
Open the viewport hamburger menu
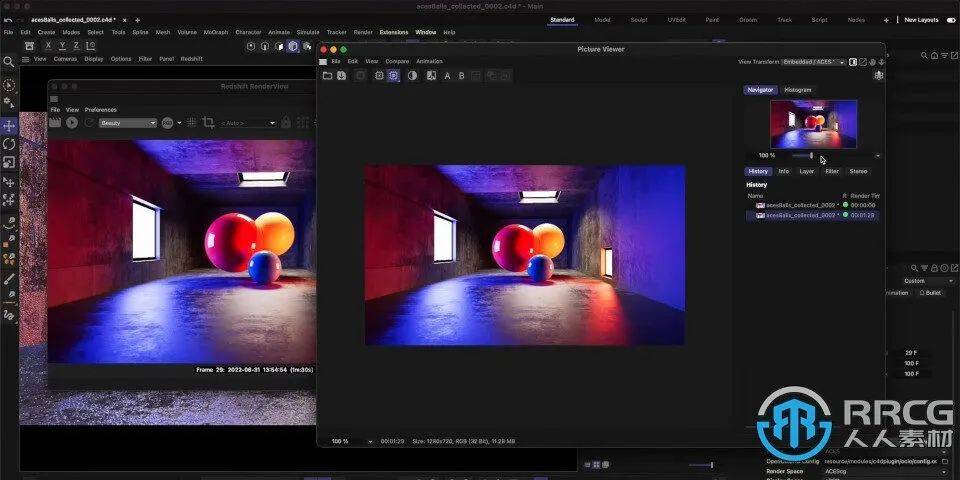(x=25, y=59)
